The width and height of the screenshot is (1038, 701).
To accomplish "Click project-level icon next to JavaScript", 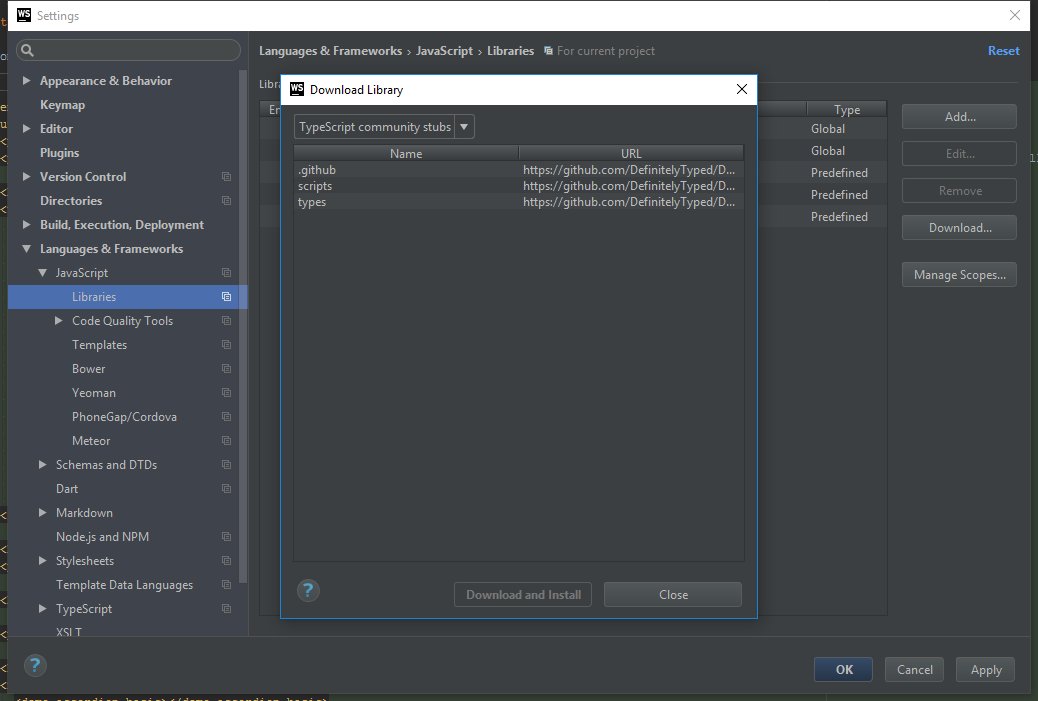I will pyautogui.click(x=226, y=273).
